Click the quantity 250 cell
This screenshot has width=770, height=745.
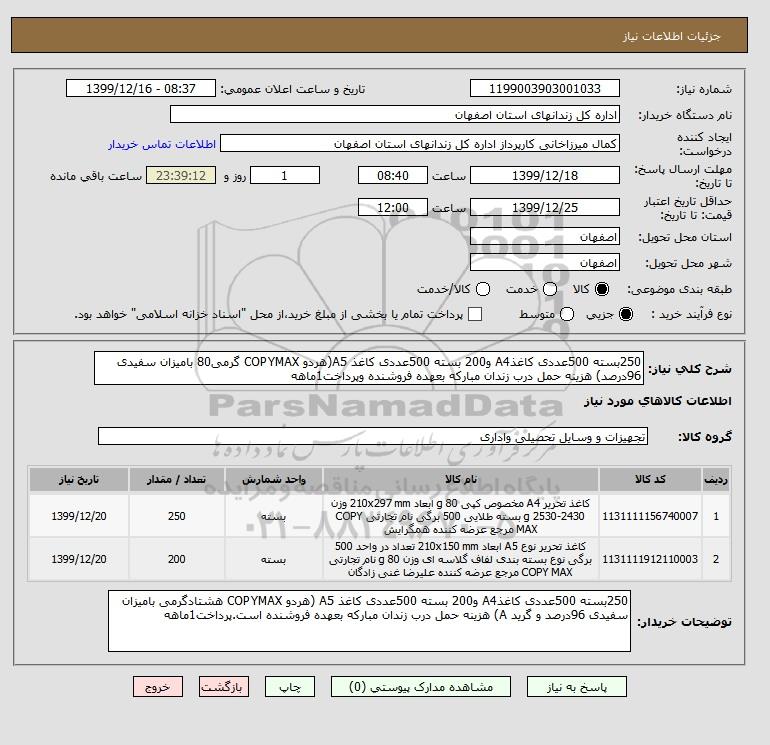coord(176,516)
